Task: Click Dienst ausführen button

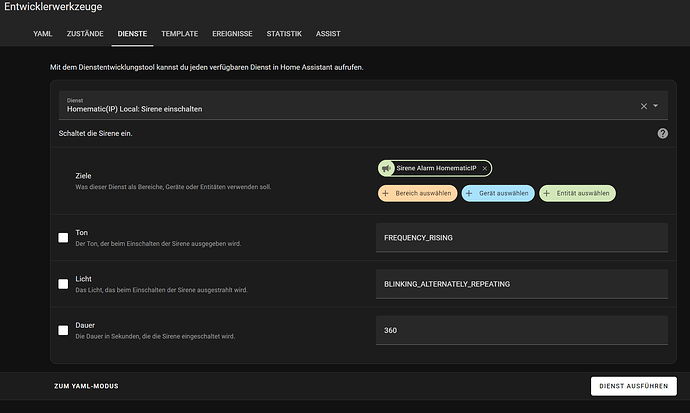Action: (x=634, y=386)
